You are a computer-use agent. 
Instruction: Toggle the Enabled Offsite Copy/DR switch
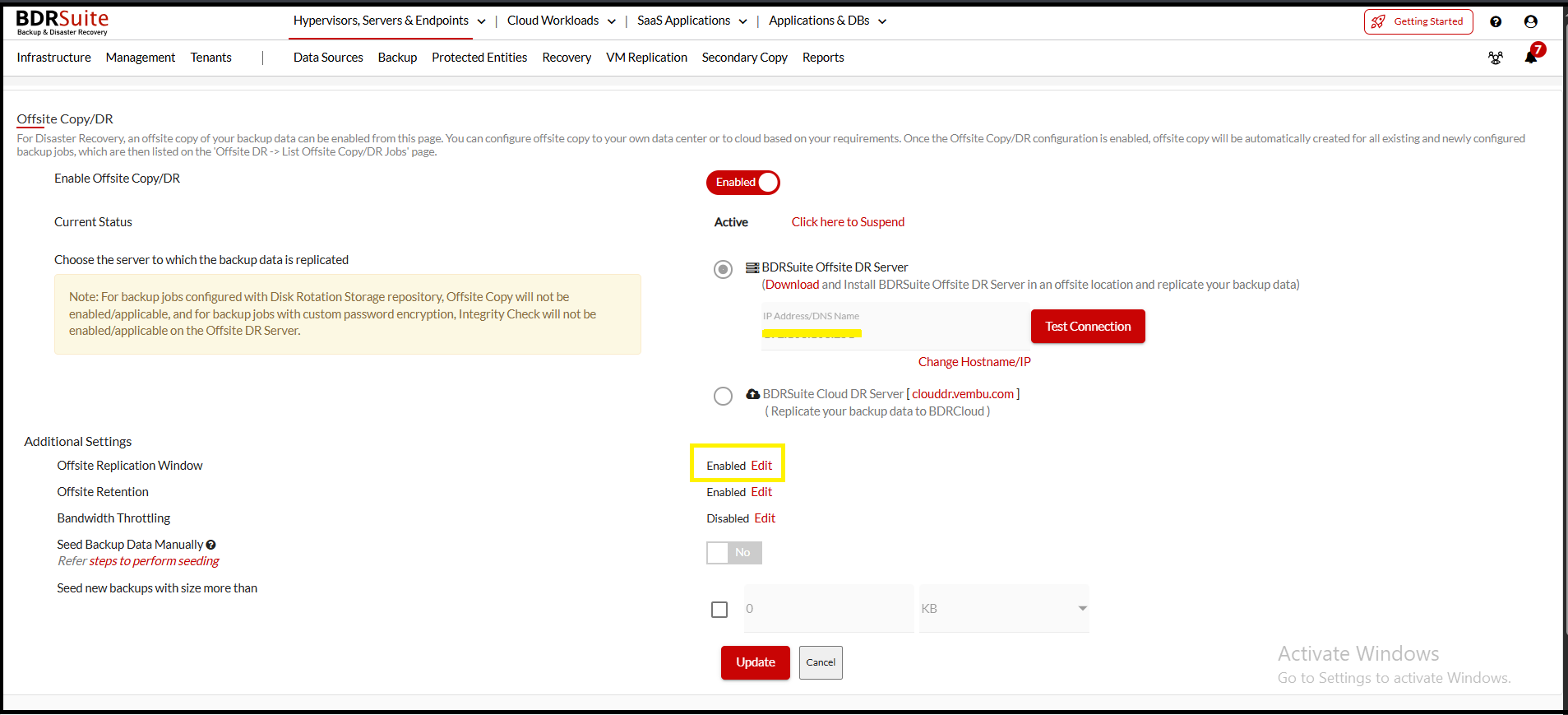coord(742,183)
